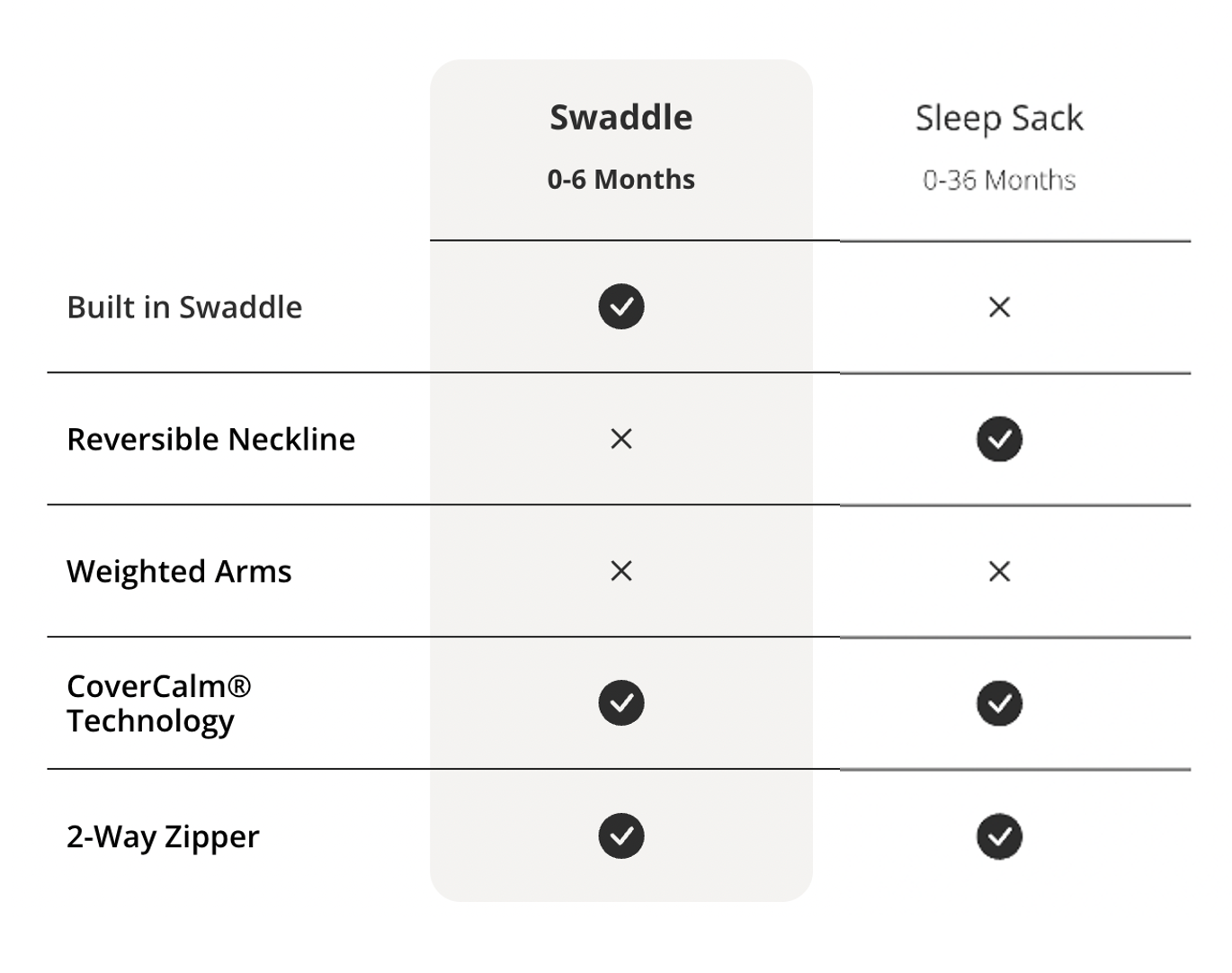This screenshot has height=973, width=1232.
Task: Select the Swaddle column heading
Action: click(621, 118)
